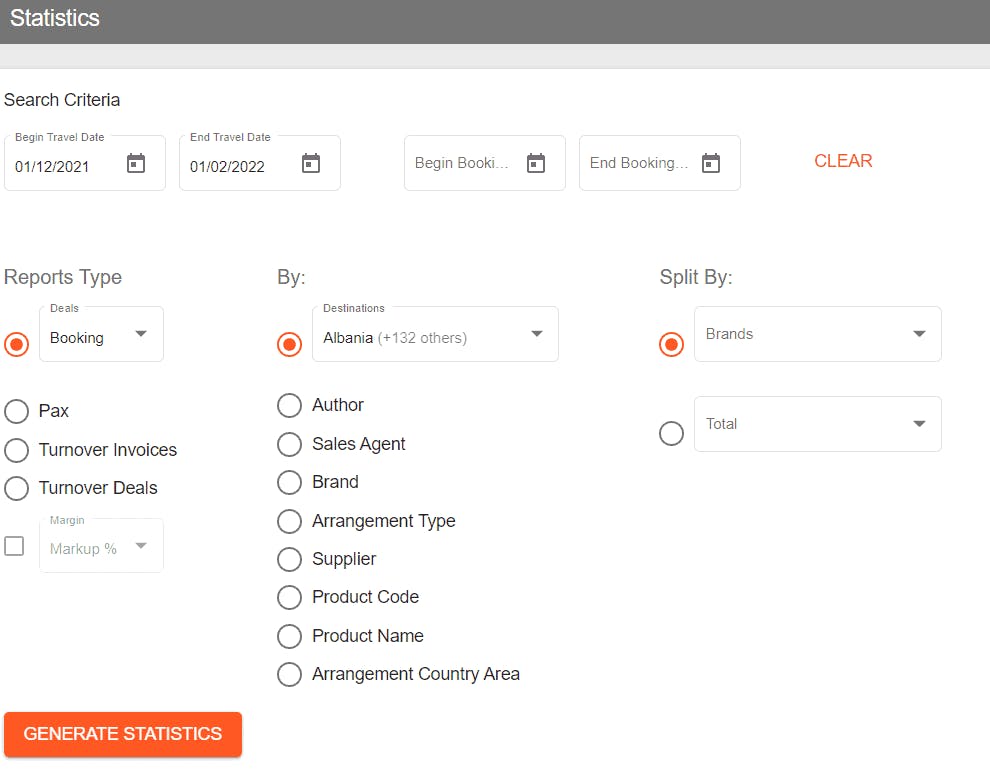Select Sales Agent grouping option
This screenshot has height=780, width=990.
[290, 444]
